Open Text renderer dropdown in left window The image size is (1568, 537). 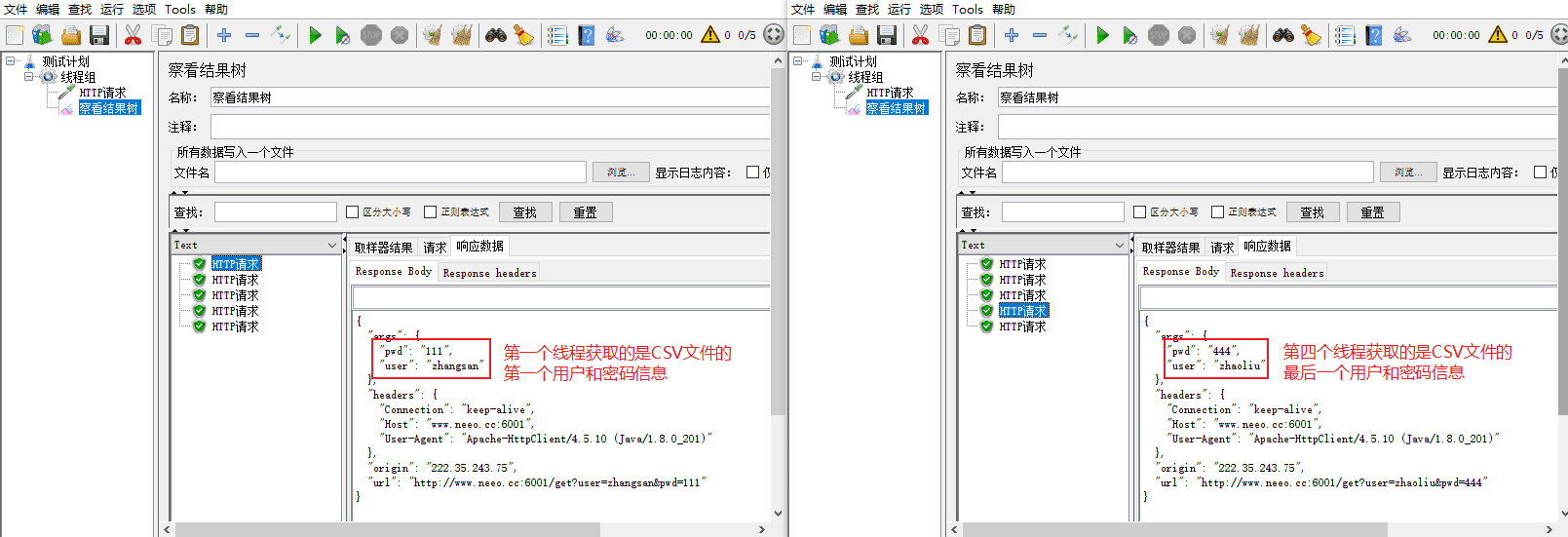(256, 245)
